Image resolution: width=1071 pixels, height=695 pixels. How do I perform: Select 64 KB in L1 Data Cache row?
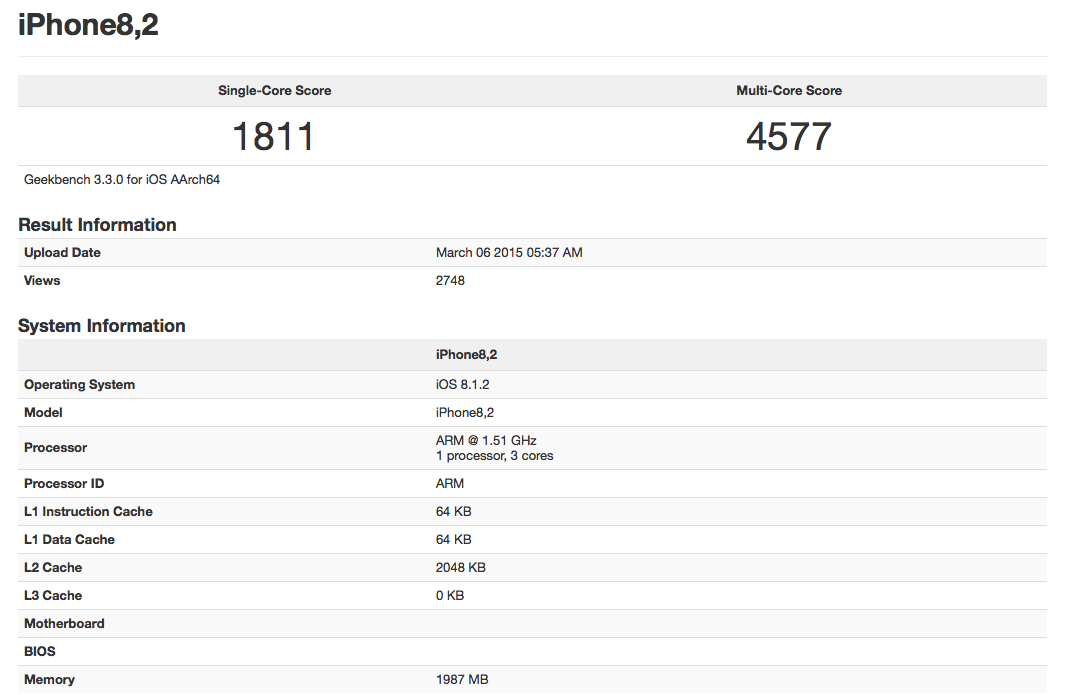(454, 539)
